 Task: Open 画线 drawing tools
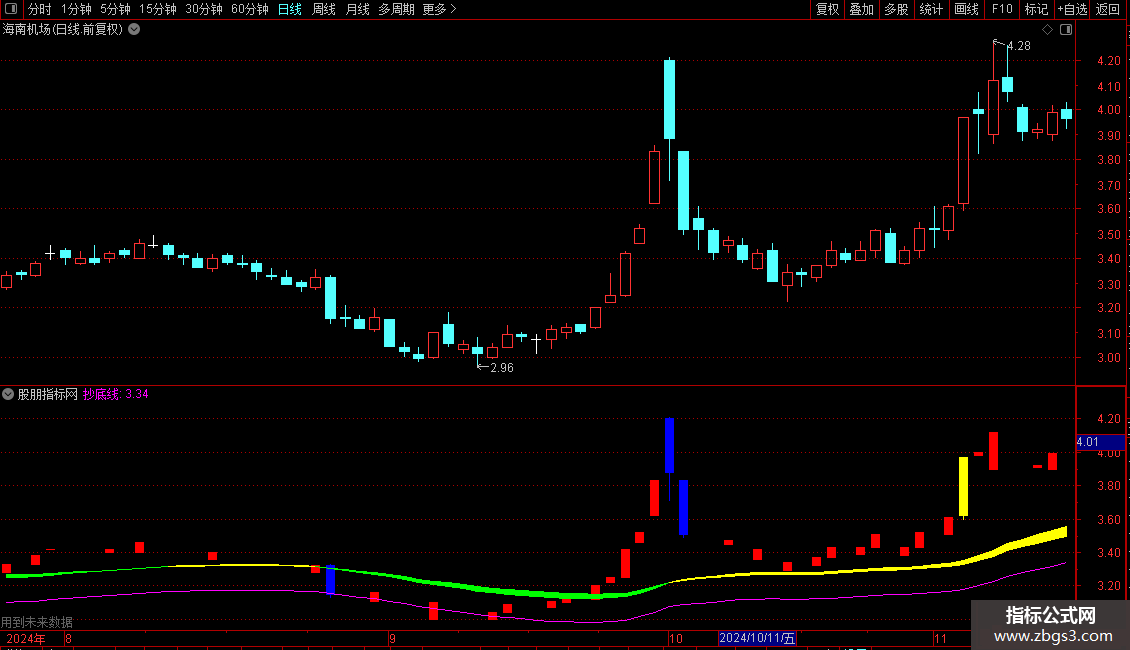click(x=966, y=9)
